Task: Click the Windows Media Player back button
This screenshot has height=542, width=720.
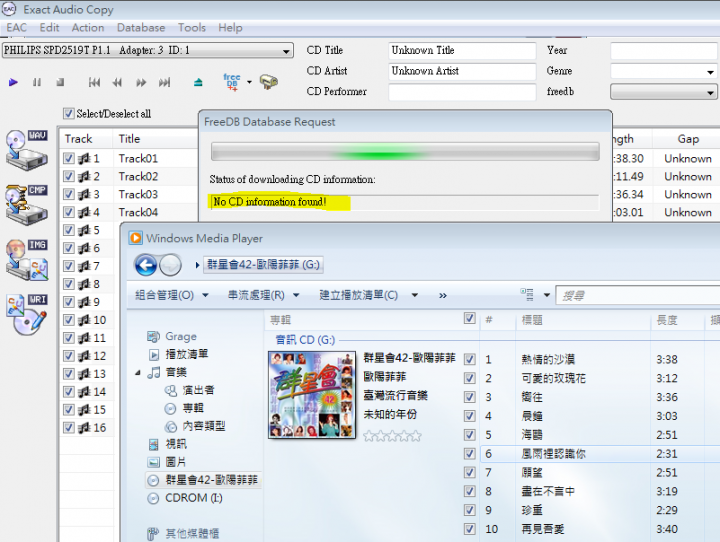Action: pyautogui.click(x=146, y=265)
